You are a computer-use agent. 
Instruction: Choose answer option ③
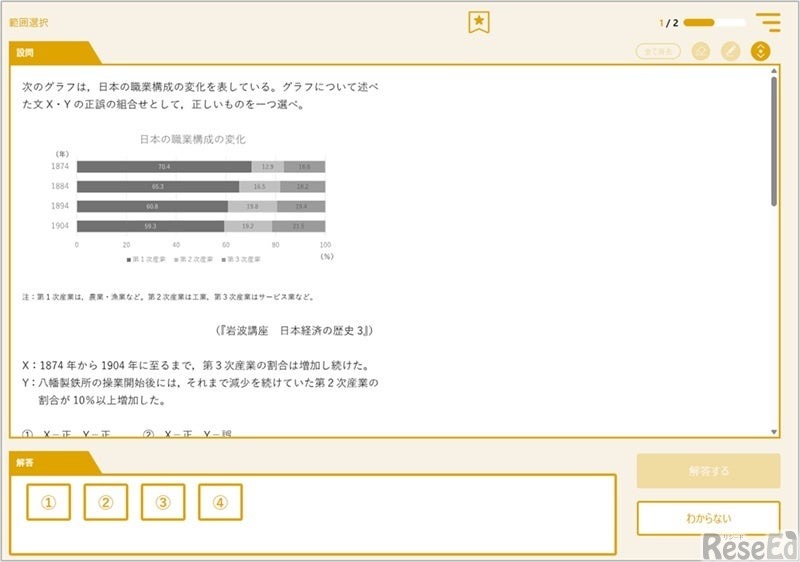(x=163, y=502)
